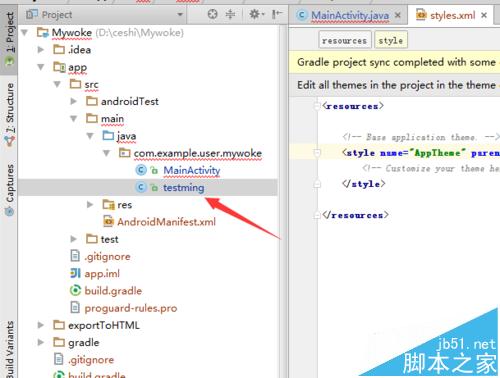Collapse the main folder

pos(74,119)
